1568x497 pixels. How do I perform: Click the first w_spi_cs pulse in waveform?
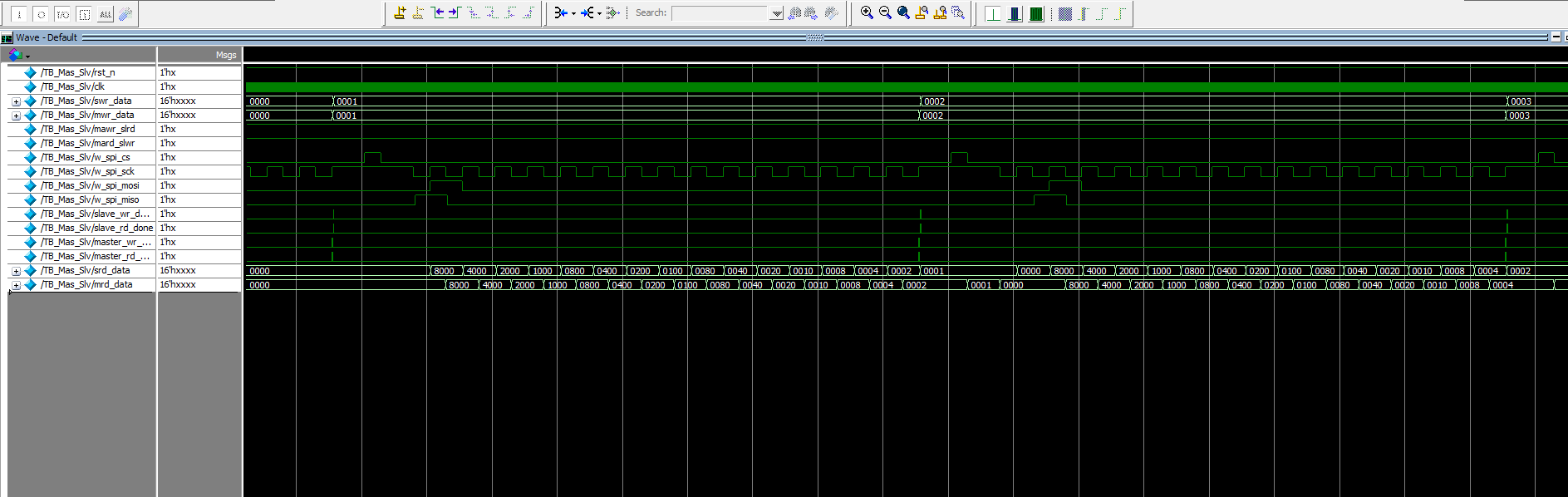coord(372,157)
